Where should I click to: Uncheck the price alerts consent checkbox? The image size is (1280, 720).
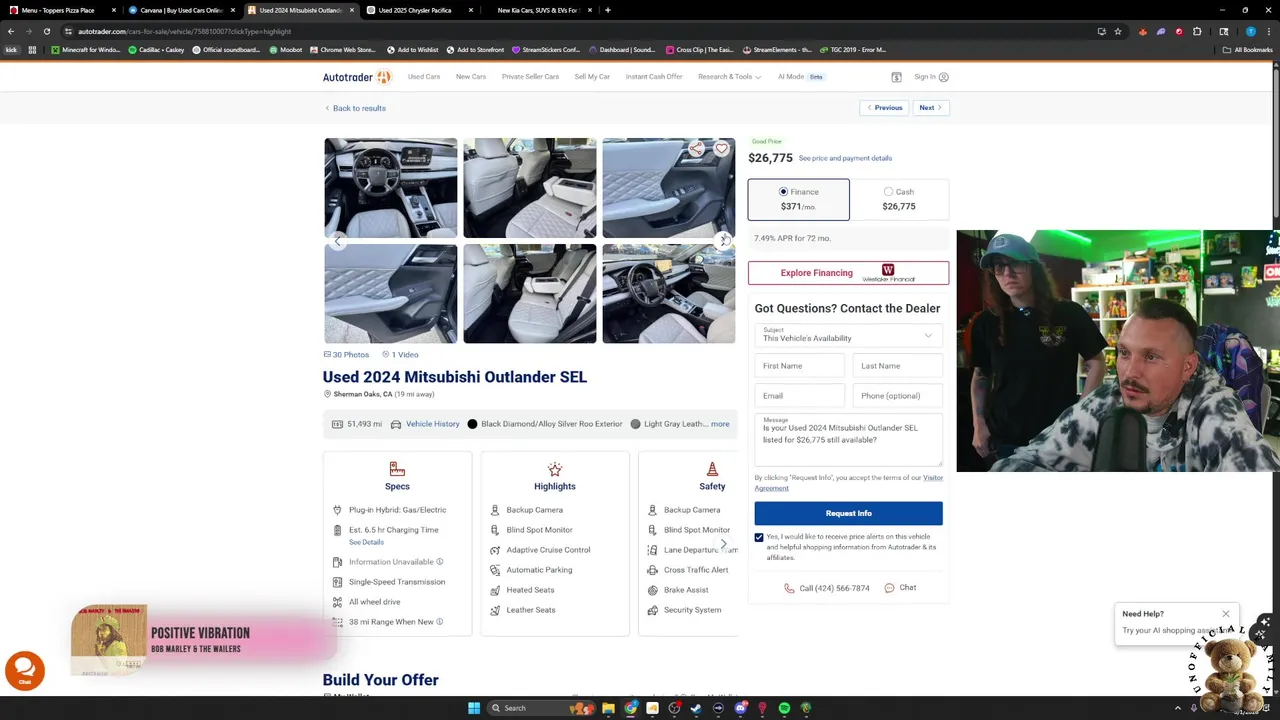(759, 537)
